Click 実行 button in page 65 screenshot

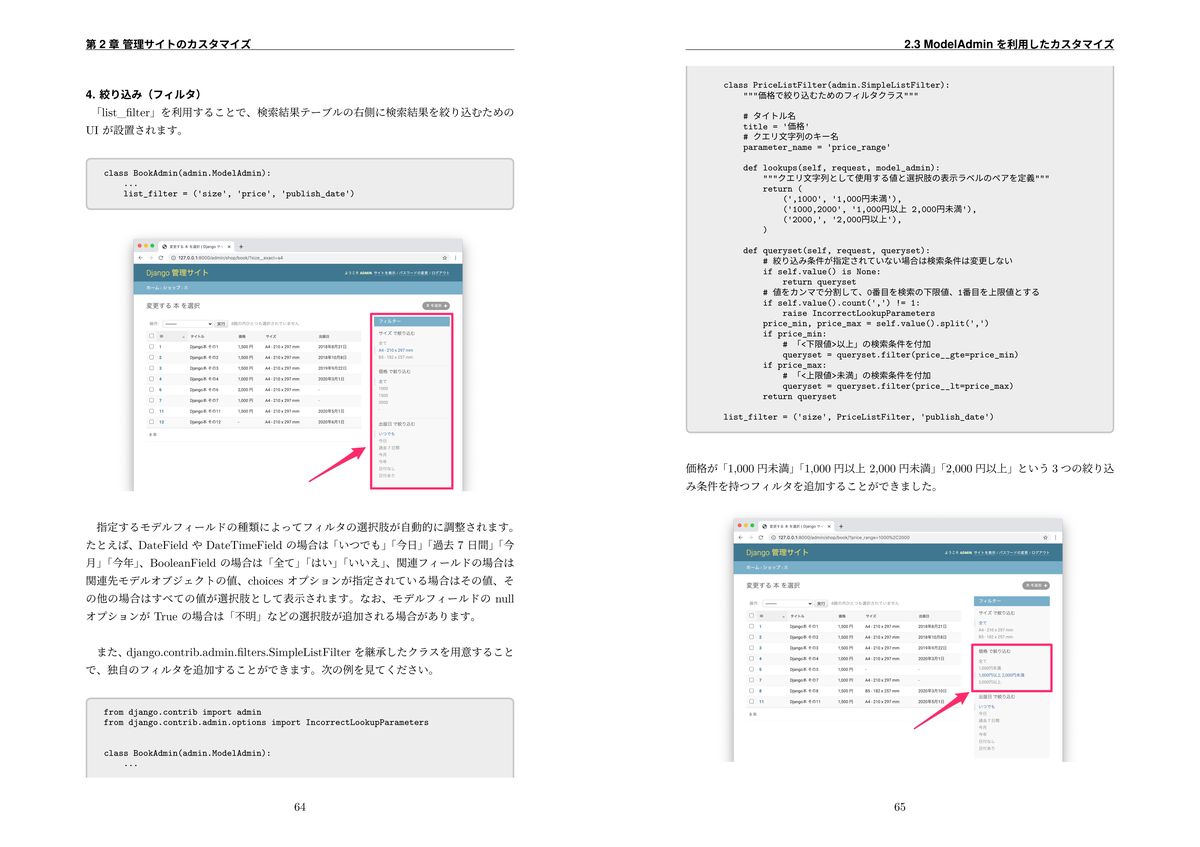click(x=821, y=604)
